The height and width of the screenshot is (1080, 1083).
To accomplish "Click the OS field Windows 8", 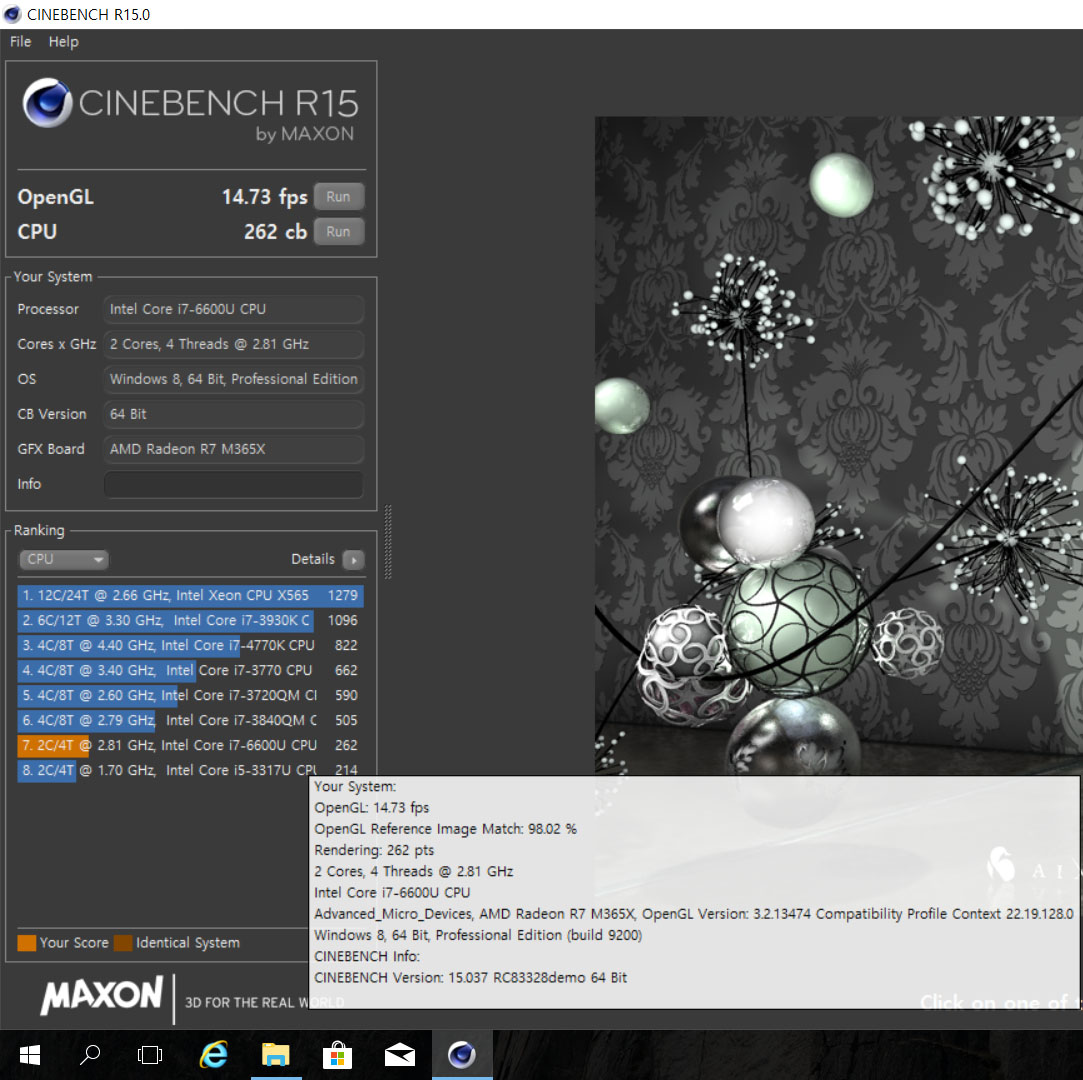I will coord(233,379).
